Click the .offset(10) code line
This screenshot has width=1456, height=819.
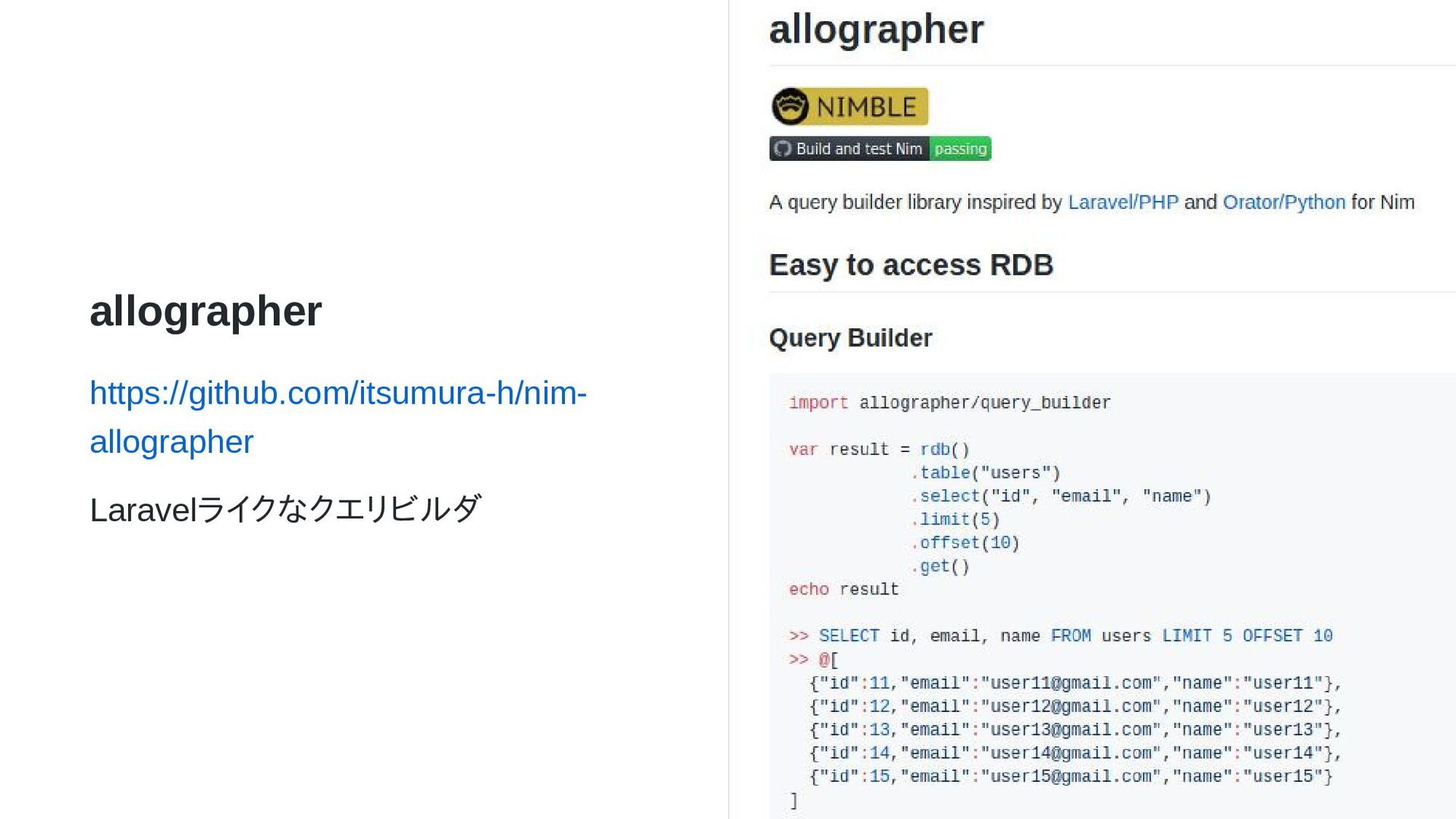point(965,543)
